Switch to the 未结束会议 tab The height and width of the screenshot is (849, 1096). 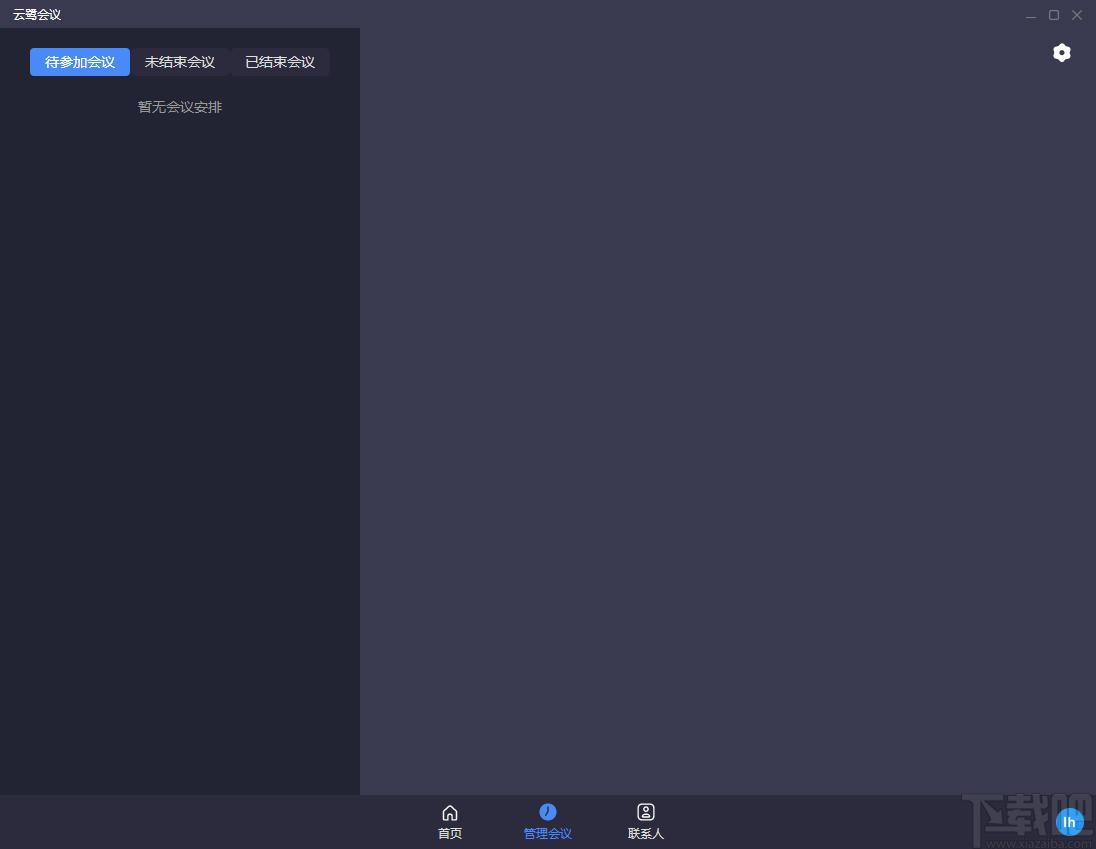180,62
